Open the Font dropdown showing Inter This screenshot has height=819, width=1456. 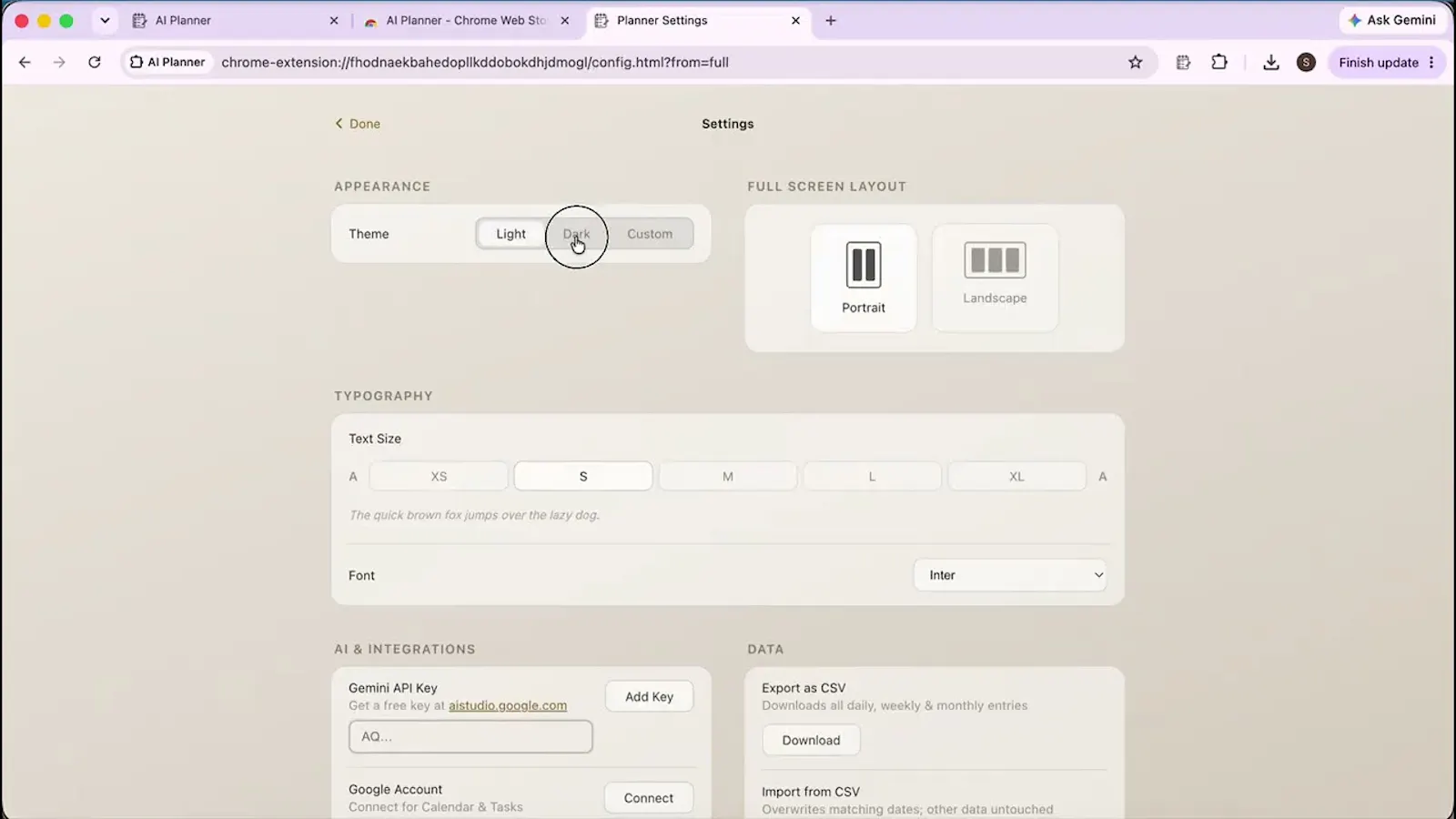[x=1010, y=575]
